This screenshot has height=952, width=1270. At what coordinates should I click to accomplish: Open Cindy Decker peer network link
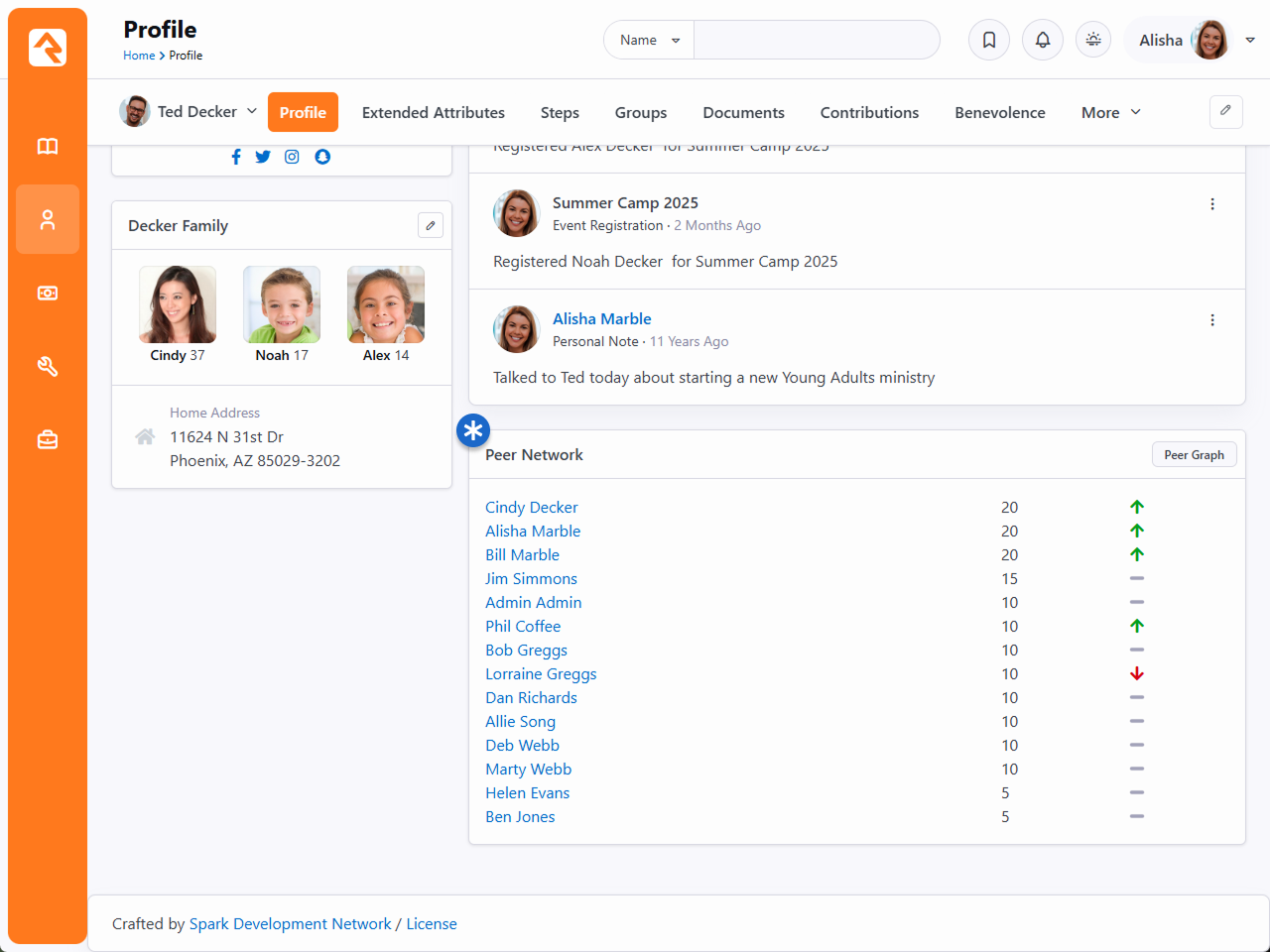coord(531,508)
